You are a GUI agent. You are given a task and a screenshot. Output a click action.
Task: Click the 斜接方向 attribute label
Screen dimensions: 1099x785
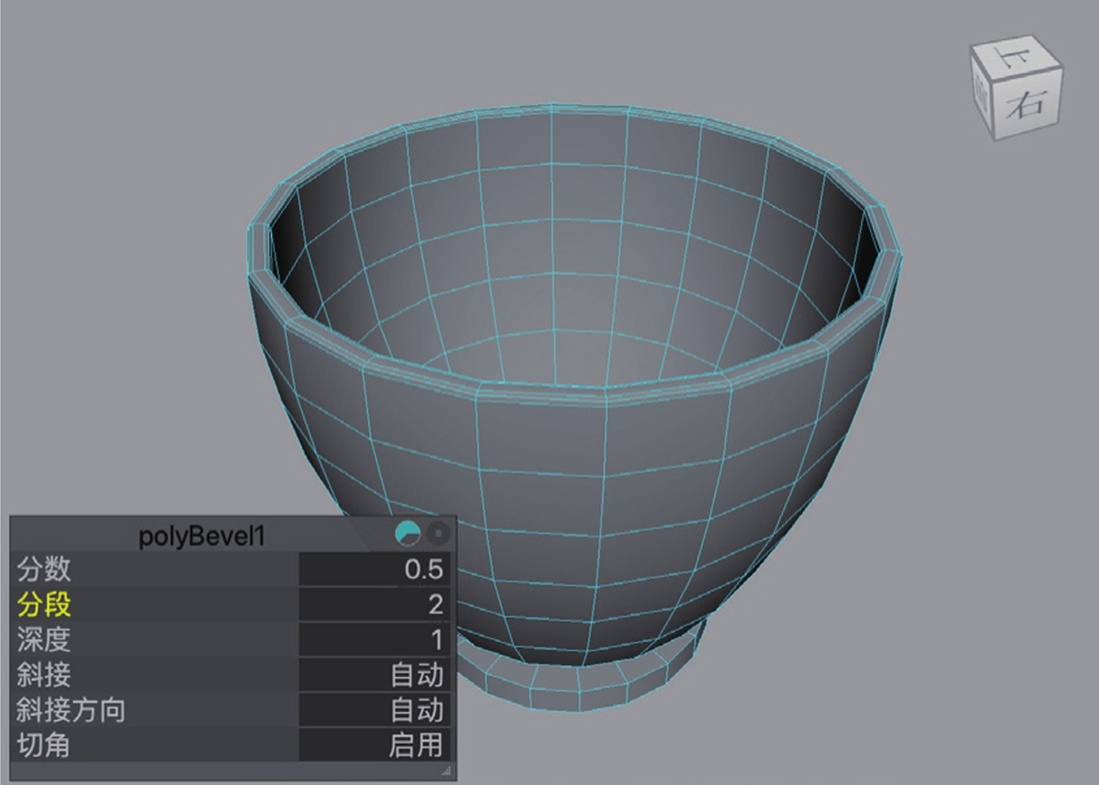71,709
